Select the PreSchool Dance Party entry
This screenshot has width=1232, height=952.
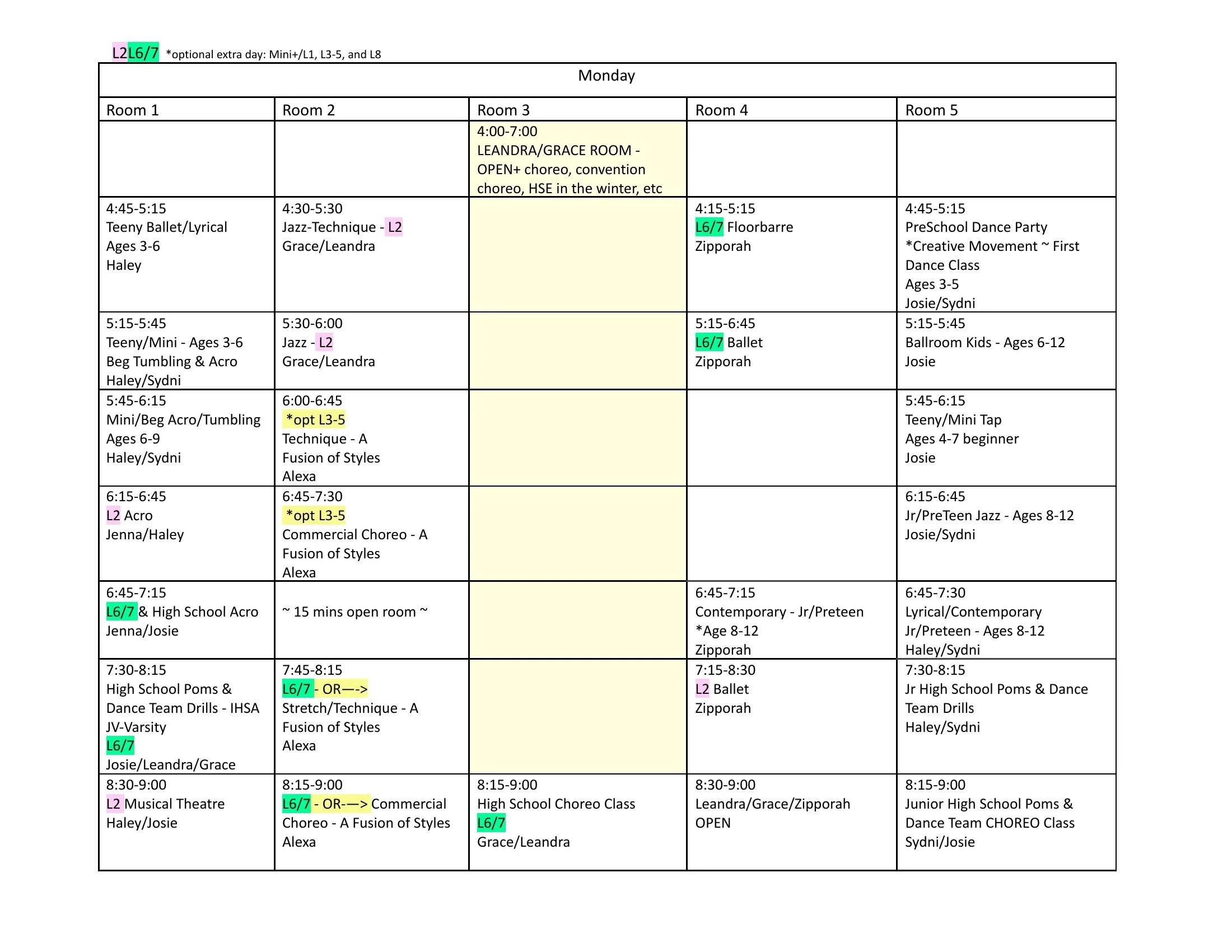pos(976,227)
